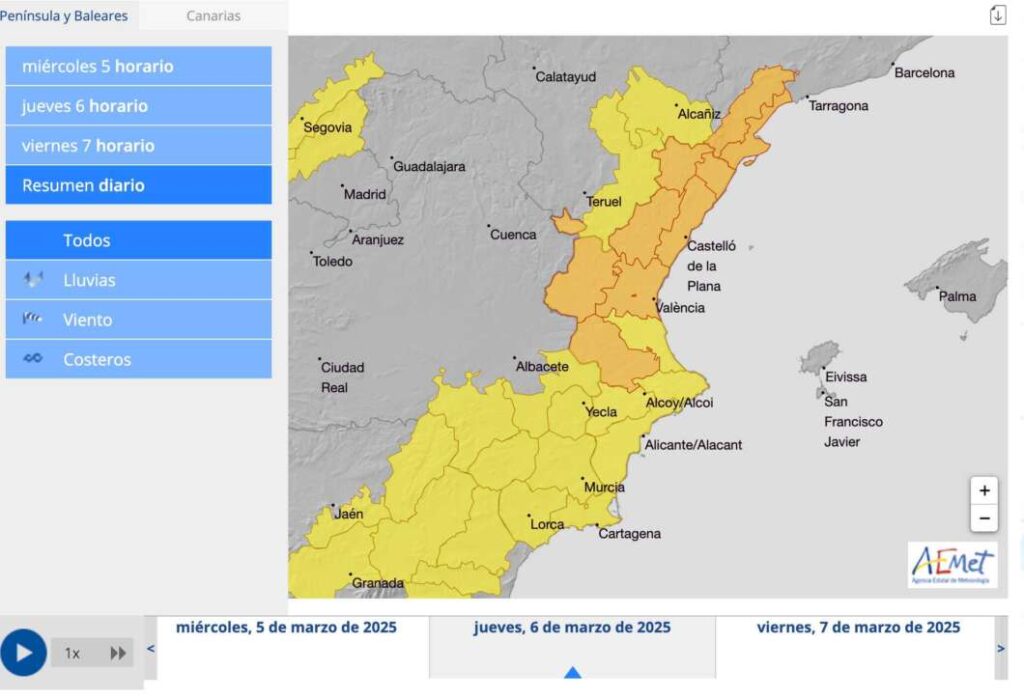The image size is (1024, 699).
Task: Select the Lluvias rain warning filter
Action: pos(138,280)
